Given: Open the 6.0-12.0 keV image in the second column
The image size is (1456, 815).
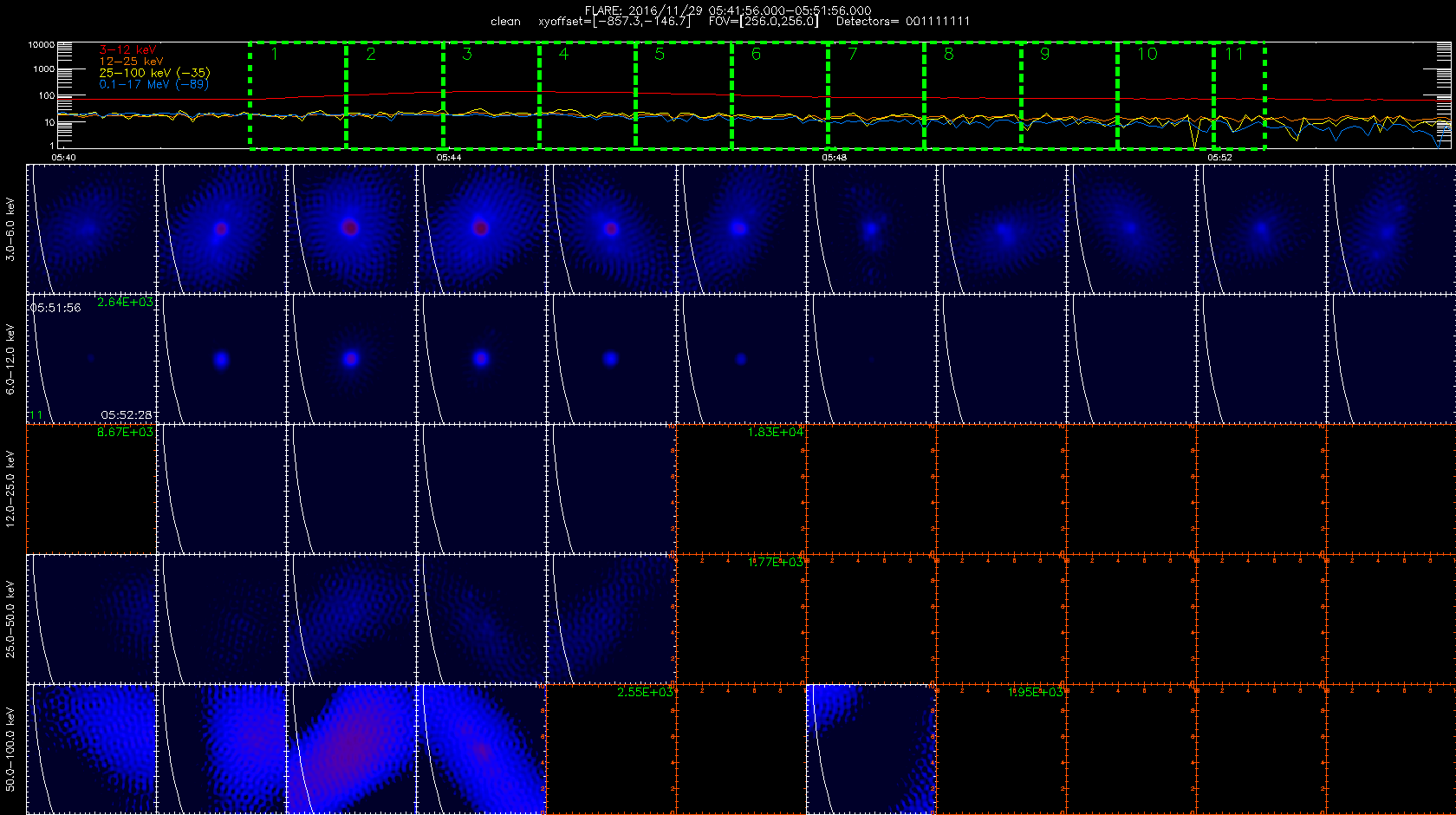Looking at the screenshot, I should [x=221, y=359].
